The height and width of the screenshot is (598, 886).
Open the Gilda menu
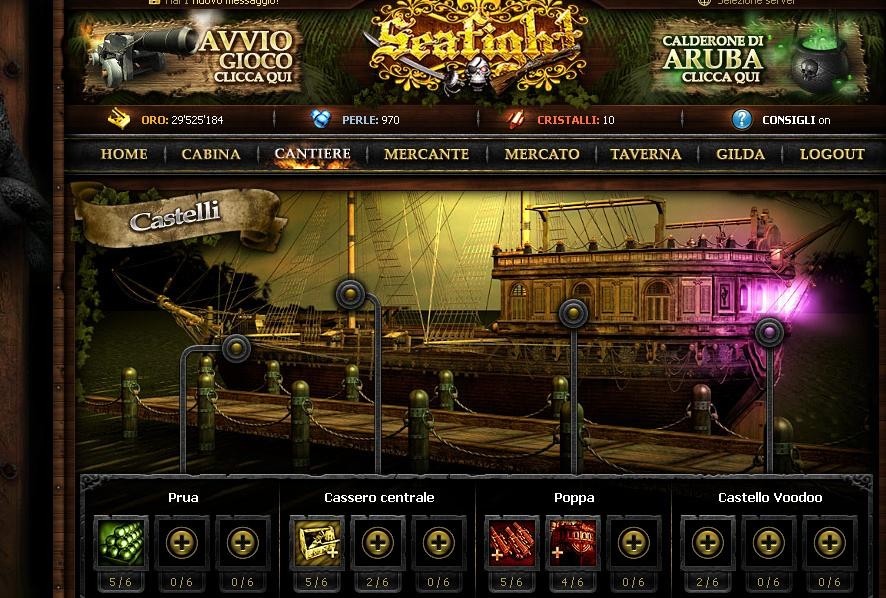click(740, 154)
